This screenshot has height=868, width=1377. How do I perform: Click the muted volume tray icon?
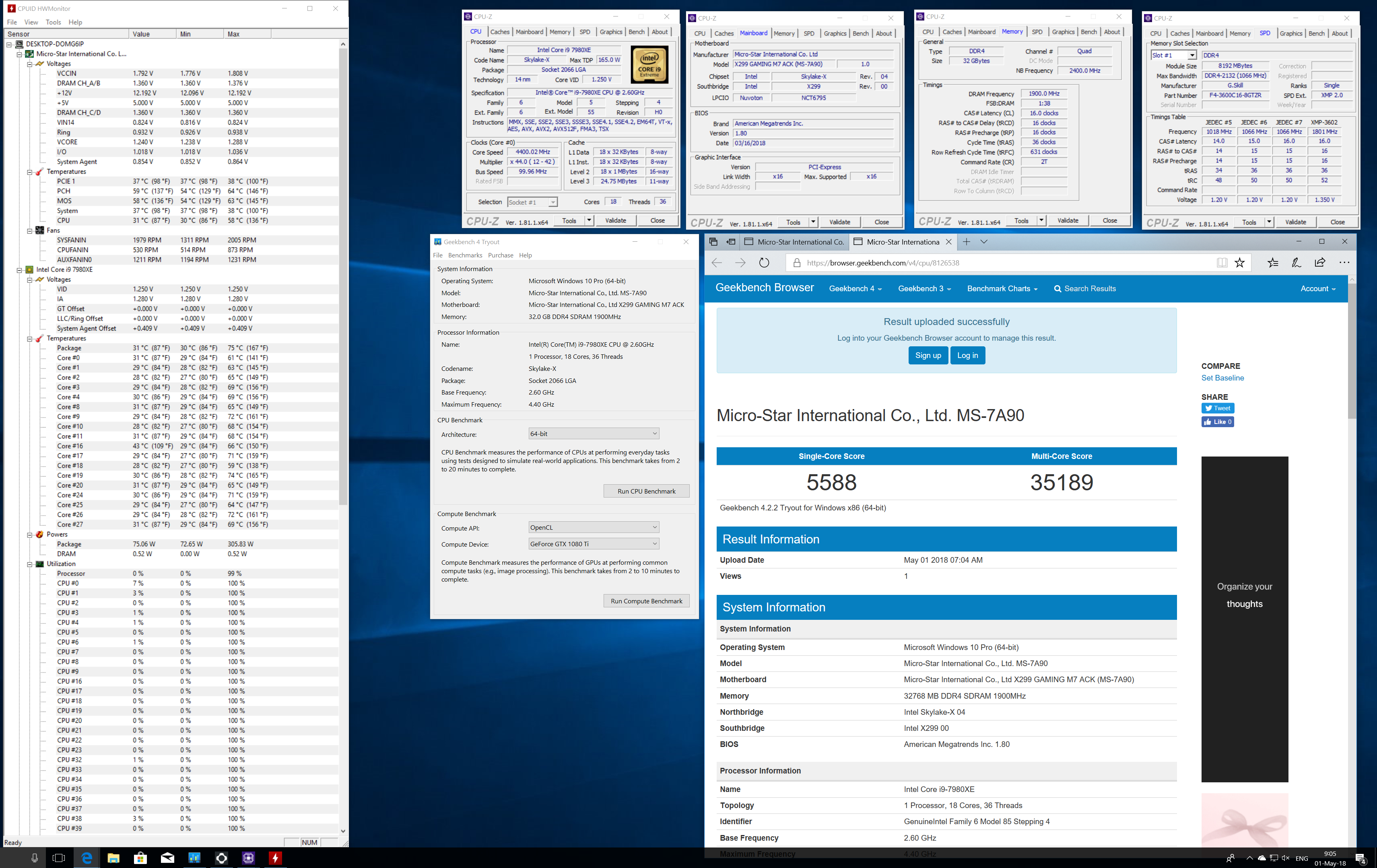[1286, 858]
